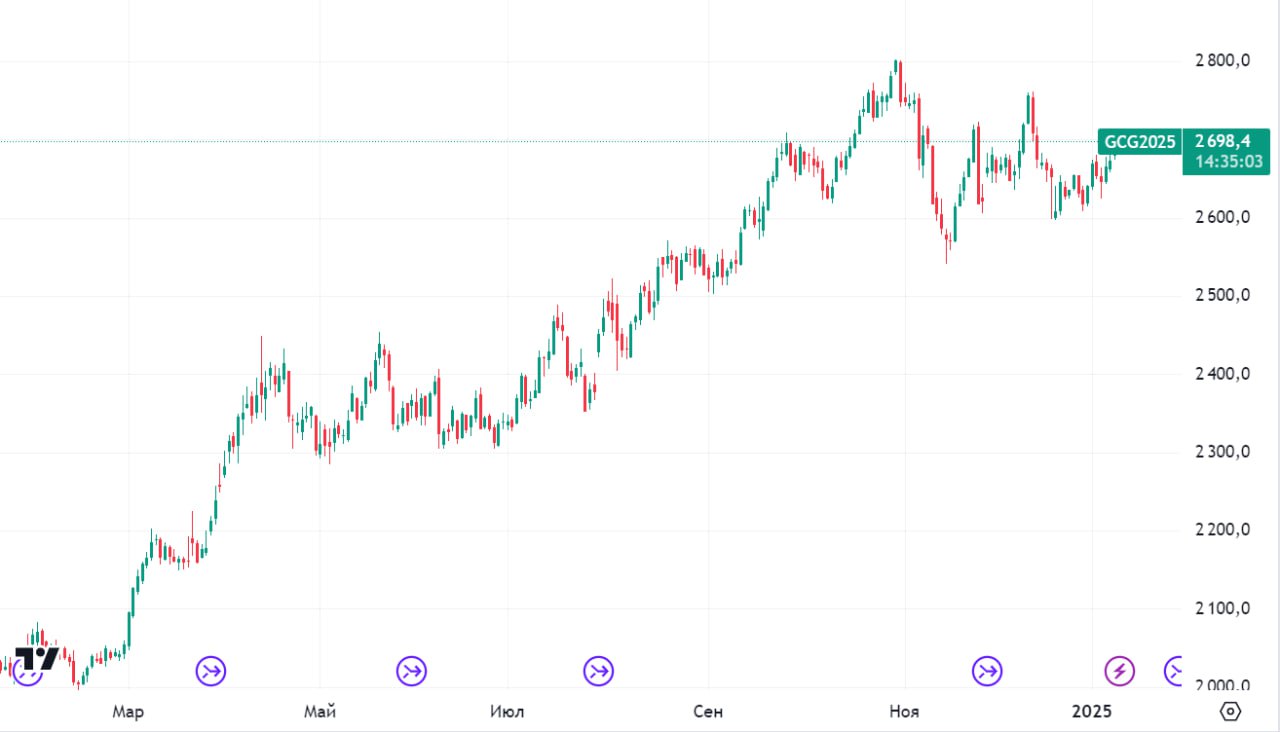Click the Май label on time axis
This screenshot has width=1280, height=732.
click(319, 712)
